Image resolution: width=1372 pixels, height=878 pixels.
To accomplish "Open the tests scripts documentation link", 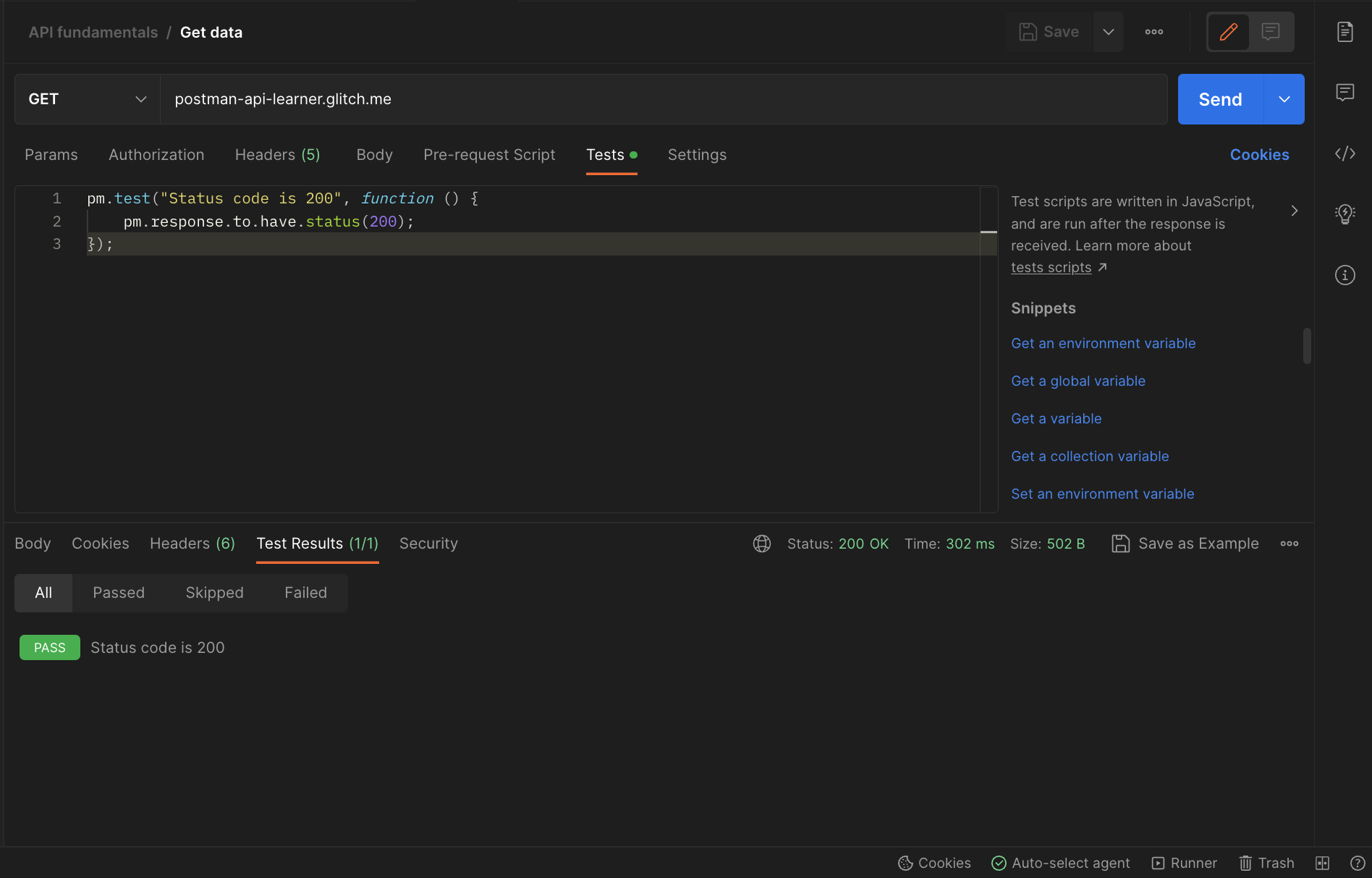I will pyautogui.click(x=1051, y=267).
